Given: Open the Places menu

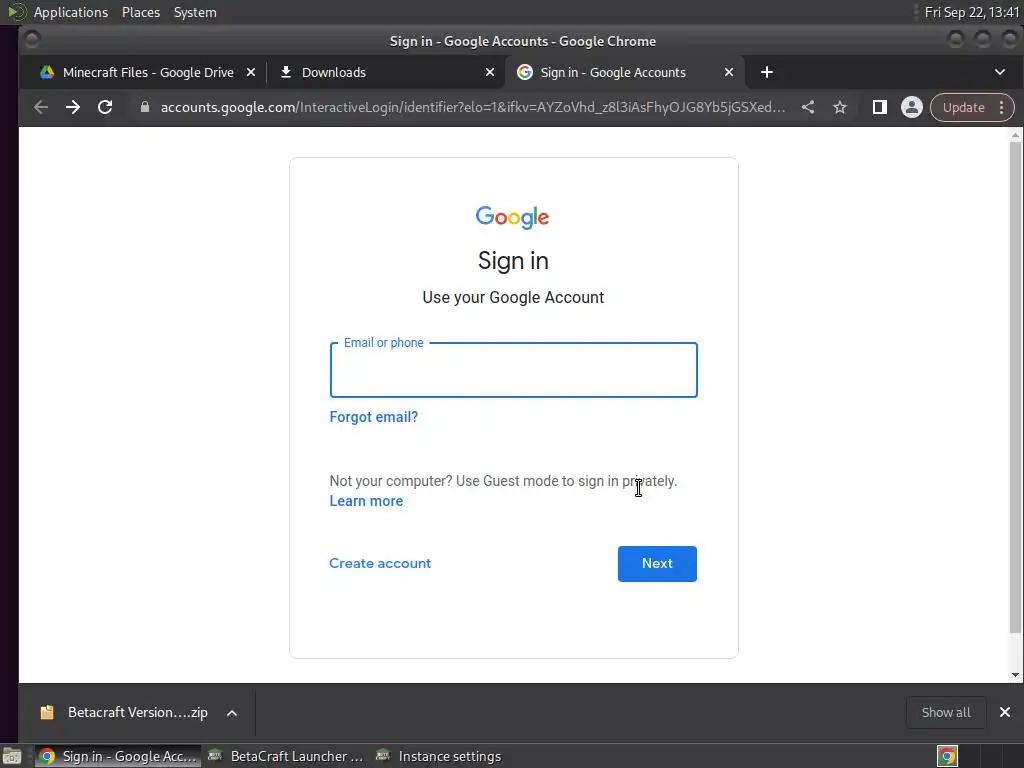Looking at the screenshot, I should [x=140, y=12].
